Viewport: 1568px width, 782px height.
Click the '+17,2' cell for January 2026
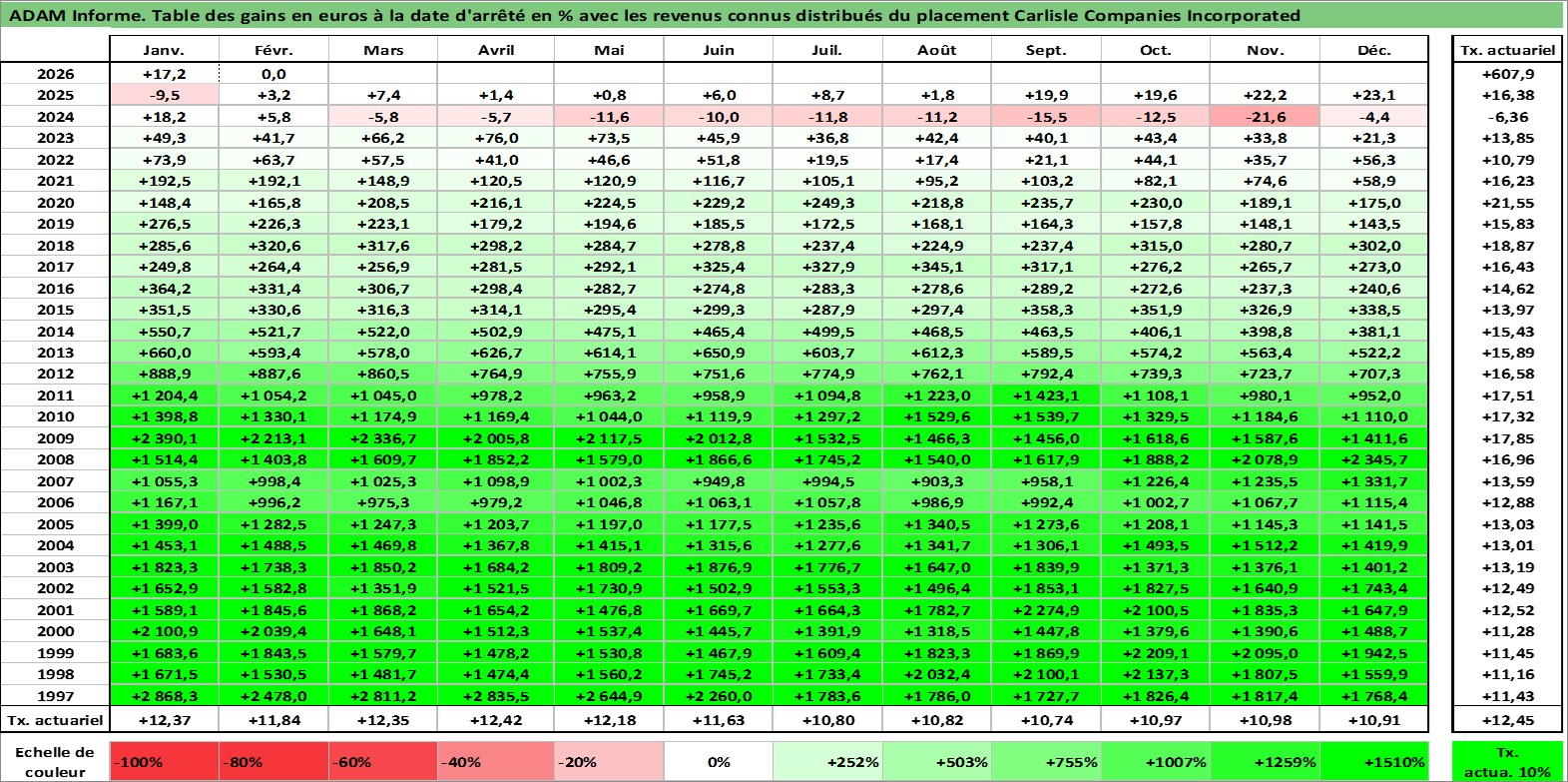click(164, 74)
